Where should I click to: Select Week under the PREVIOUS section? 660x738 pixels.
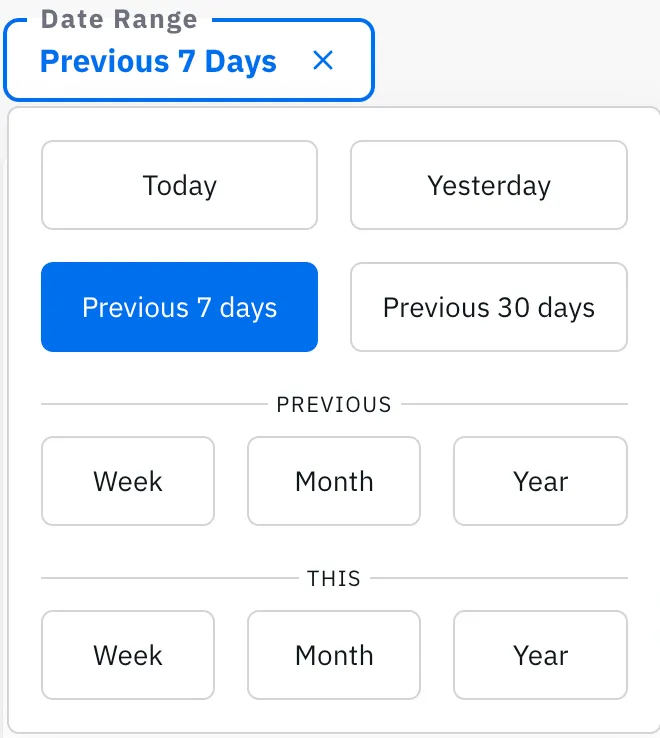coord(128,481)
